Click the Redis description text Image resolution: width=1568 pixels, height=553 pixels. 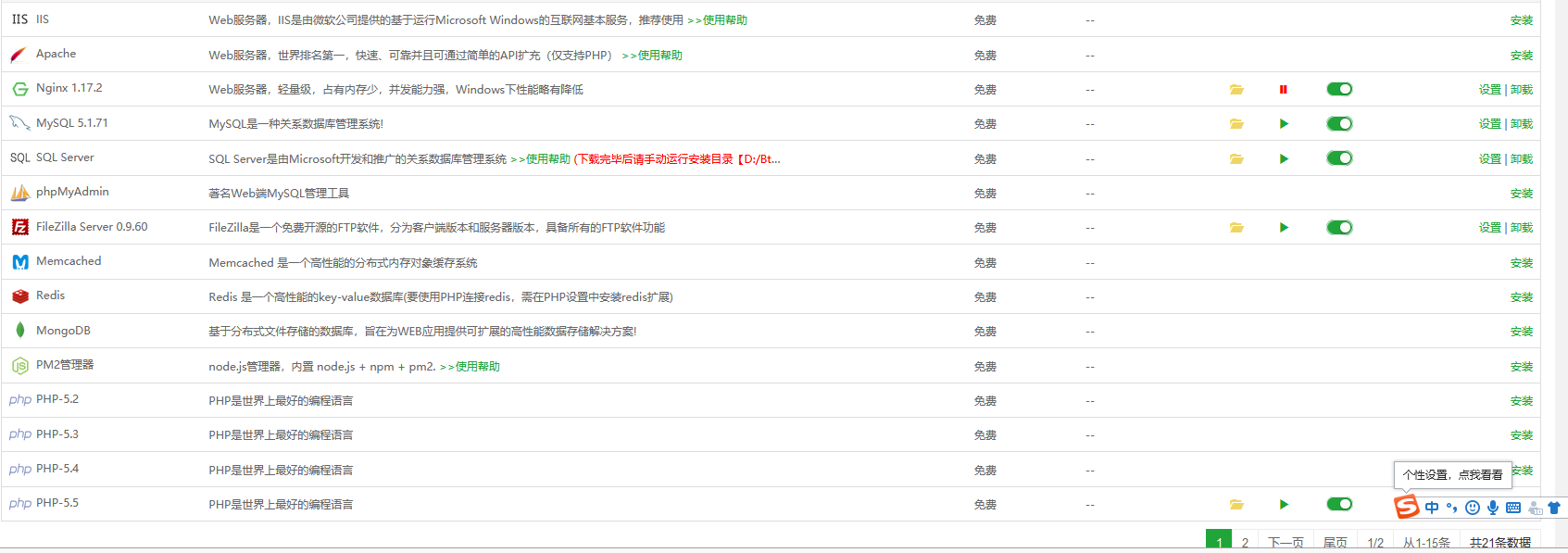(x=441, y=297)
